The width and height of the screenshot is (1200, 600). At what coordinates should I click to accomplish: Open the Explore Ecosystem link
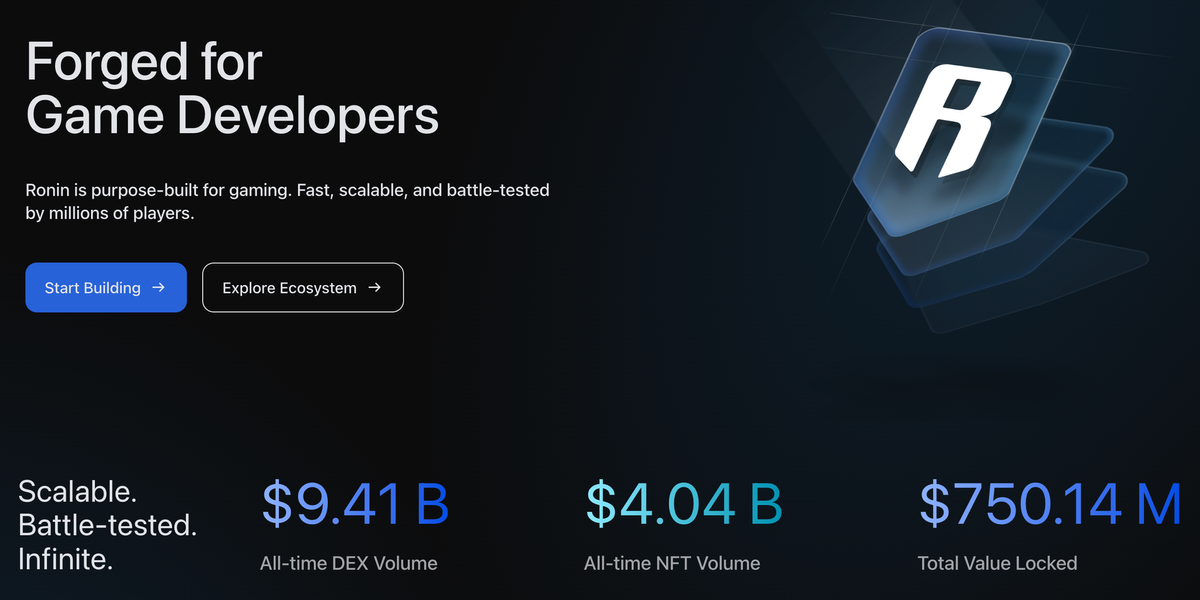coord(303,288)
